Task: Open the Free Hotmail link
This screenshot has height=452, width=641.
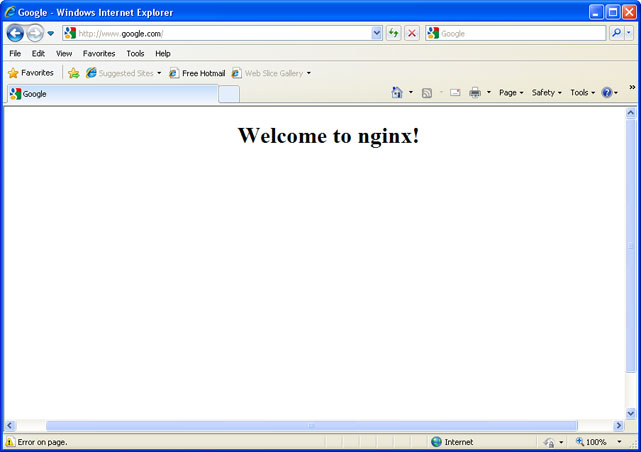Action: [x=197, y=73]
